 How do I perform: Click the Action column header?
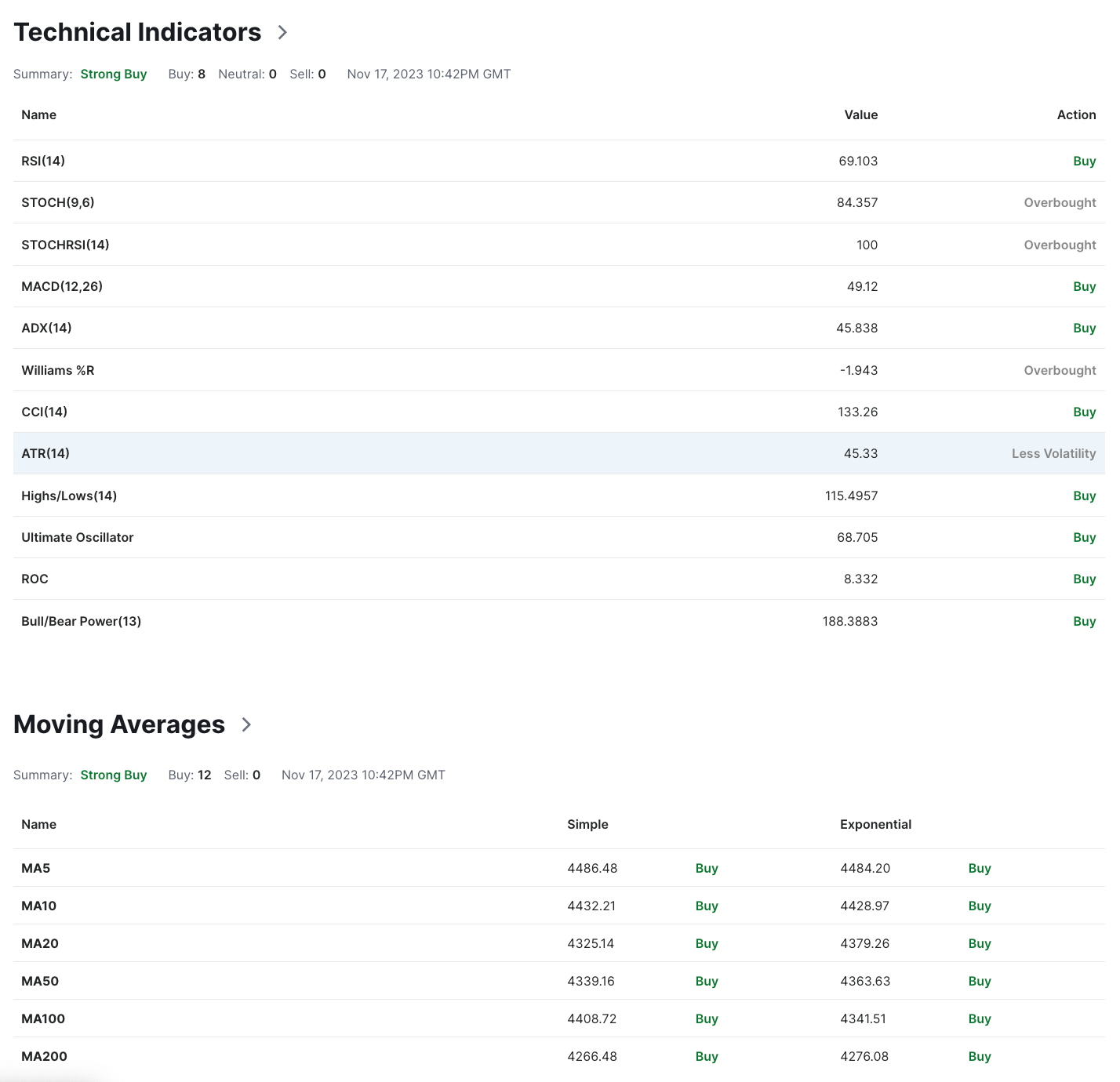(1077, 114)
